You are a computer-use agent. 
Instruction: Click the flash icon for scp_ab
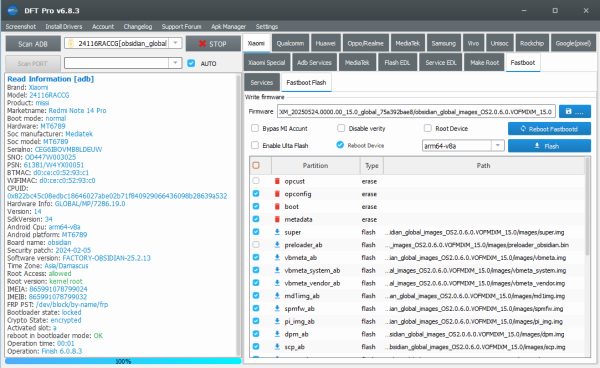click(277, 347)
